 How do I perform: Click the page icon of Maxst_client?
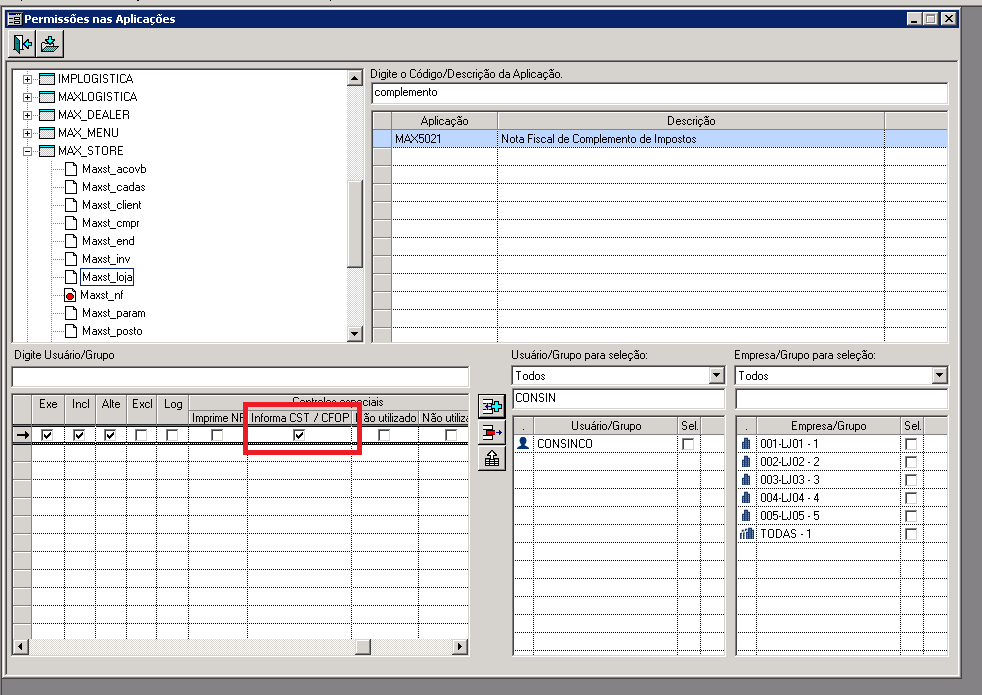(x=71, y=205)
